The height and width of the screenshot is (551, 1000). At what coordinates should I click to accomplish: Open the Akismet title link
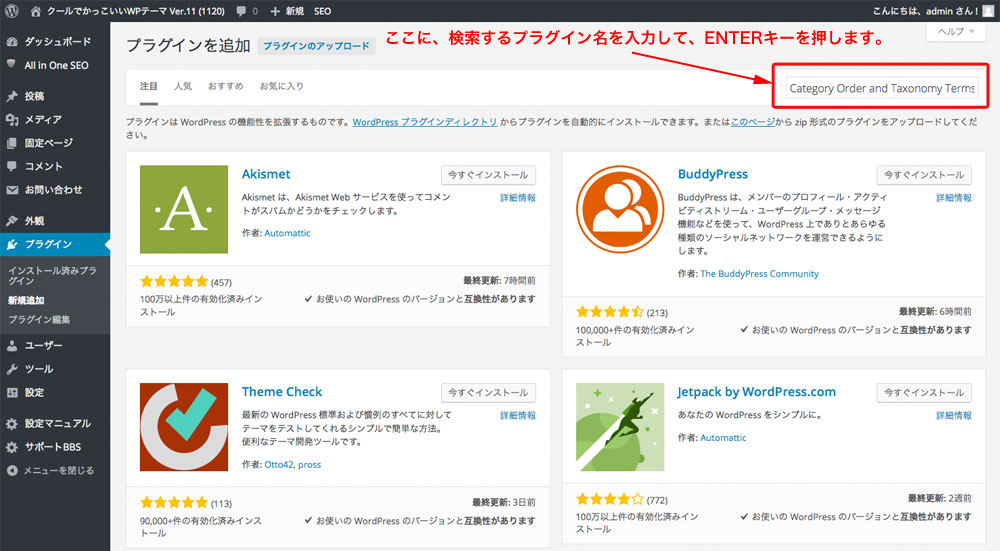266,174
